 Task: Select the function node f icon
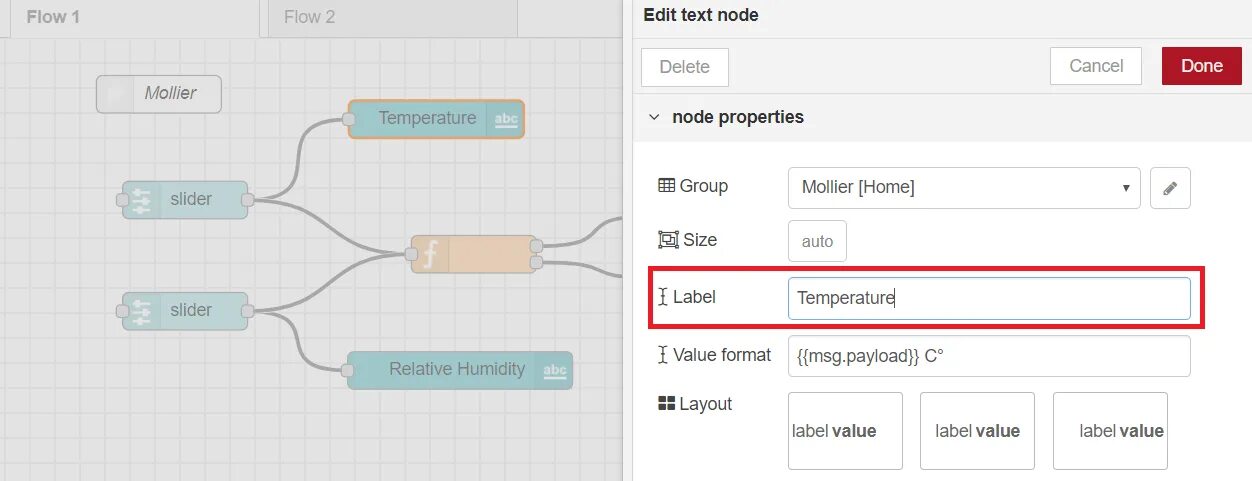pos(430,255)
